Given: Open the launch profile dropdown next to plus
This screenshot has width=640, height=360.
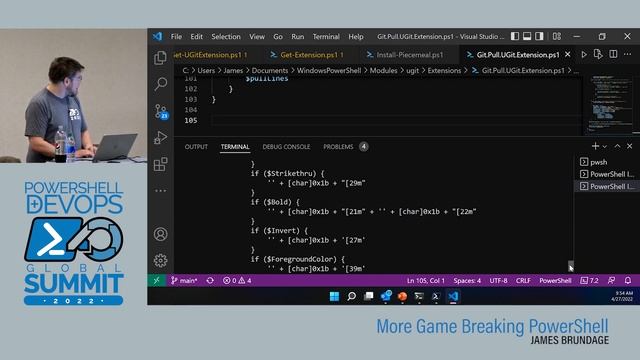Looking at the screenshot, I should pos(604,147).
